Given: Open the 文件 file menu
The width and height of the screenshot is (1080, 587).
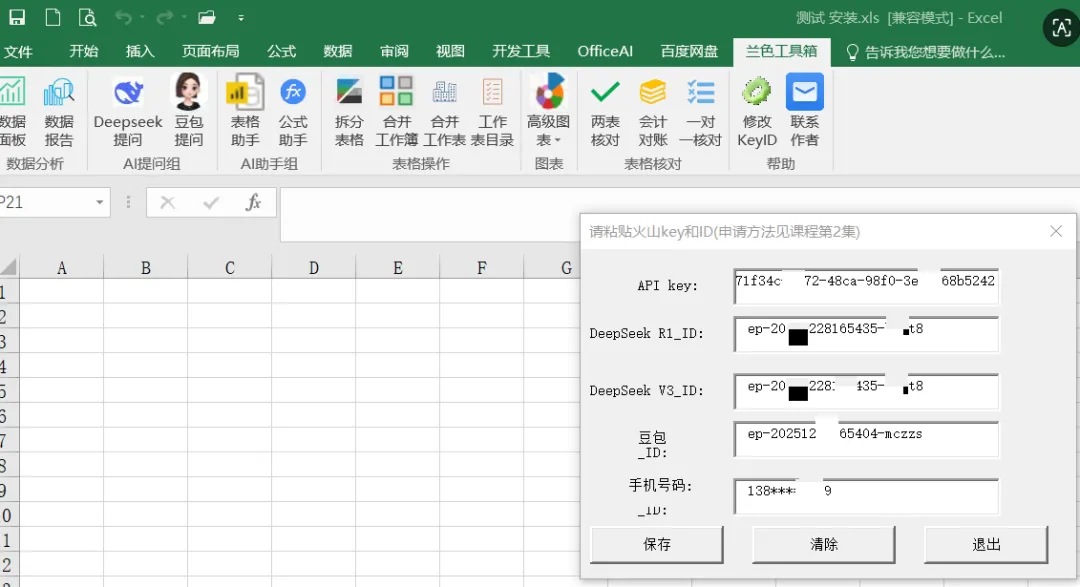Looking at the screenshot, I should [18, 52].
